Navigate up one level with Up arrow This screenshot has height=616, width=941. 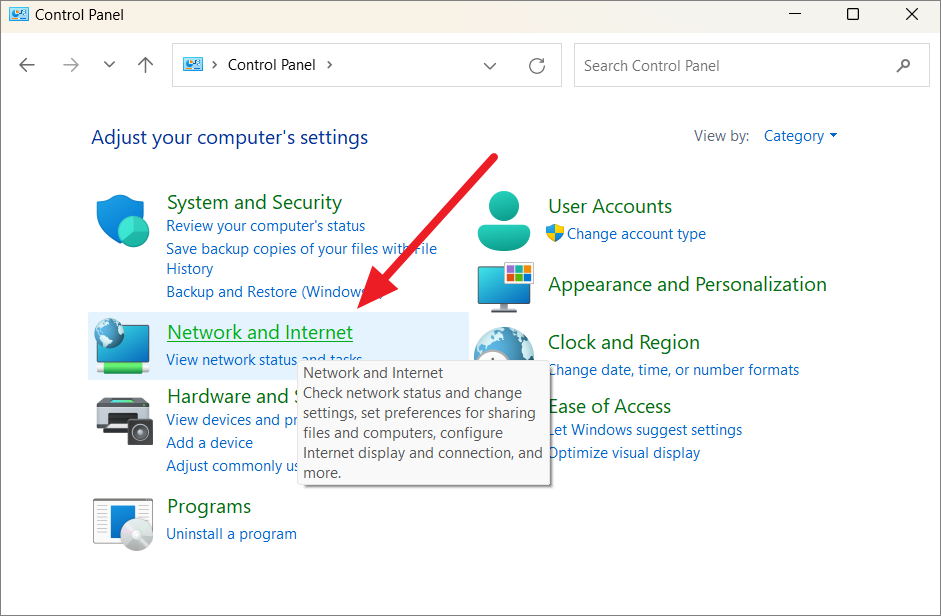(x=146, y=65)
